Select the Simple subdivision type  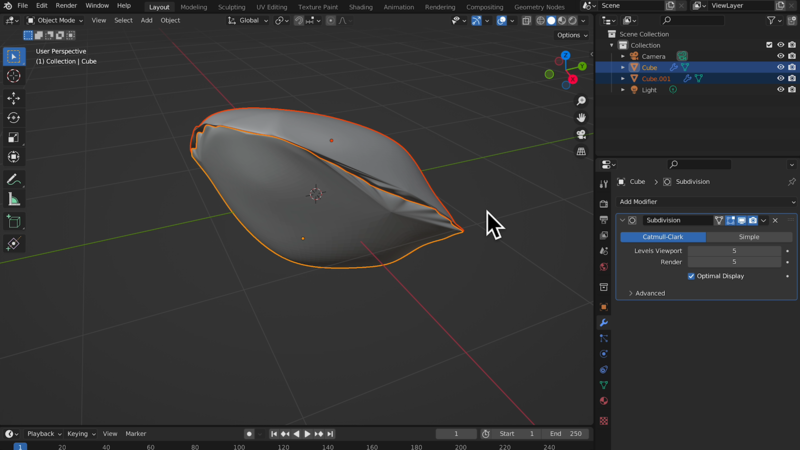[x=748, y=237]
